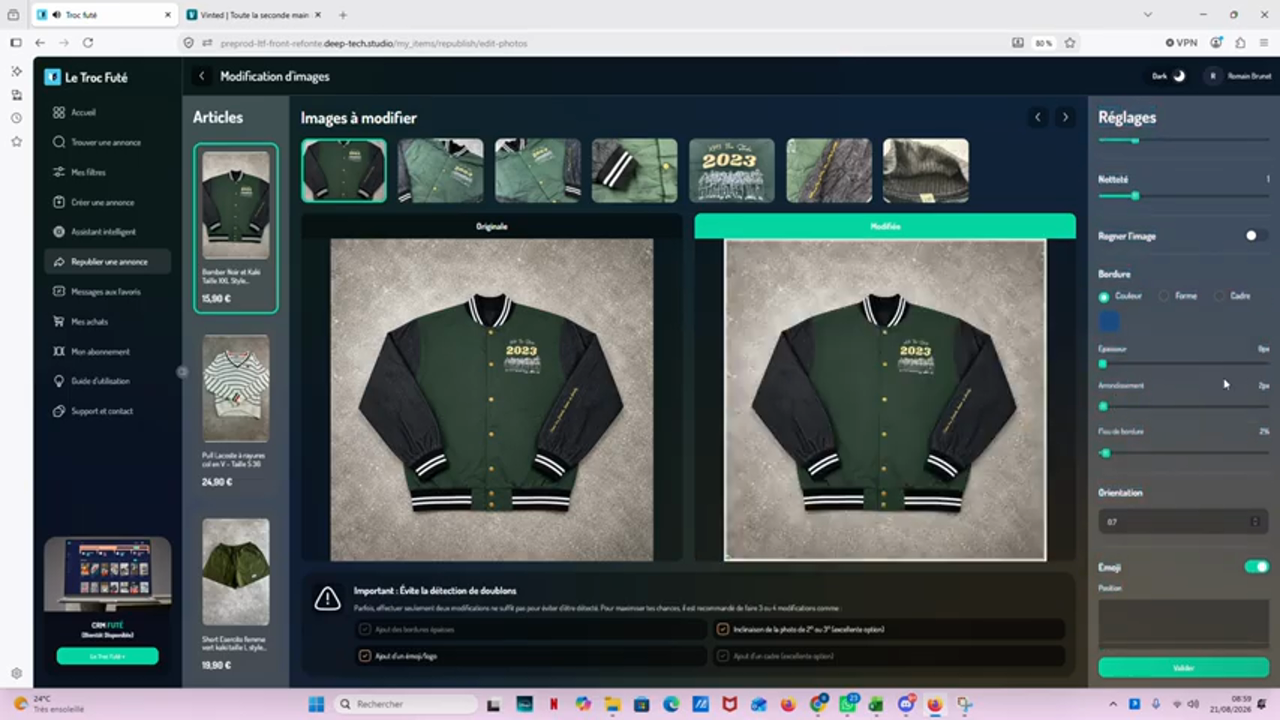
Task: Enable the Rogner l'image switch
Action: click(x=1255, y=236)
